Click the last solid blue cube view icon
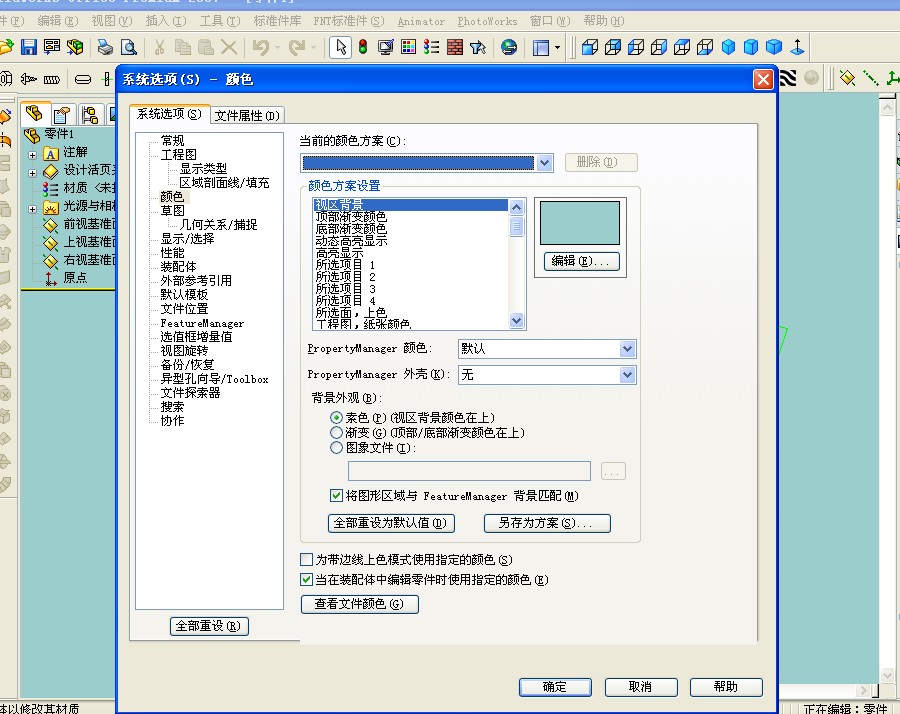The height and width of the screenshot is (714, 900). [x=774, y=47]
